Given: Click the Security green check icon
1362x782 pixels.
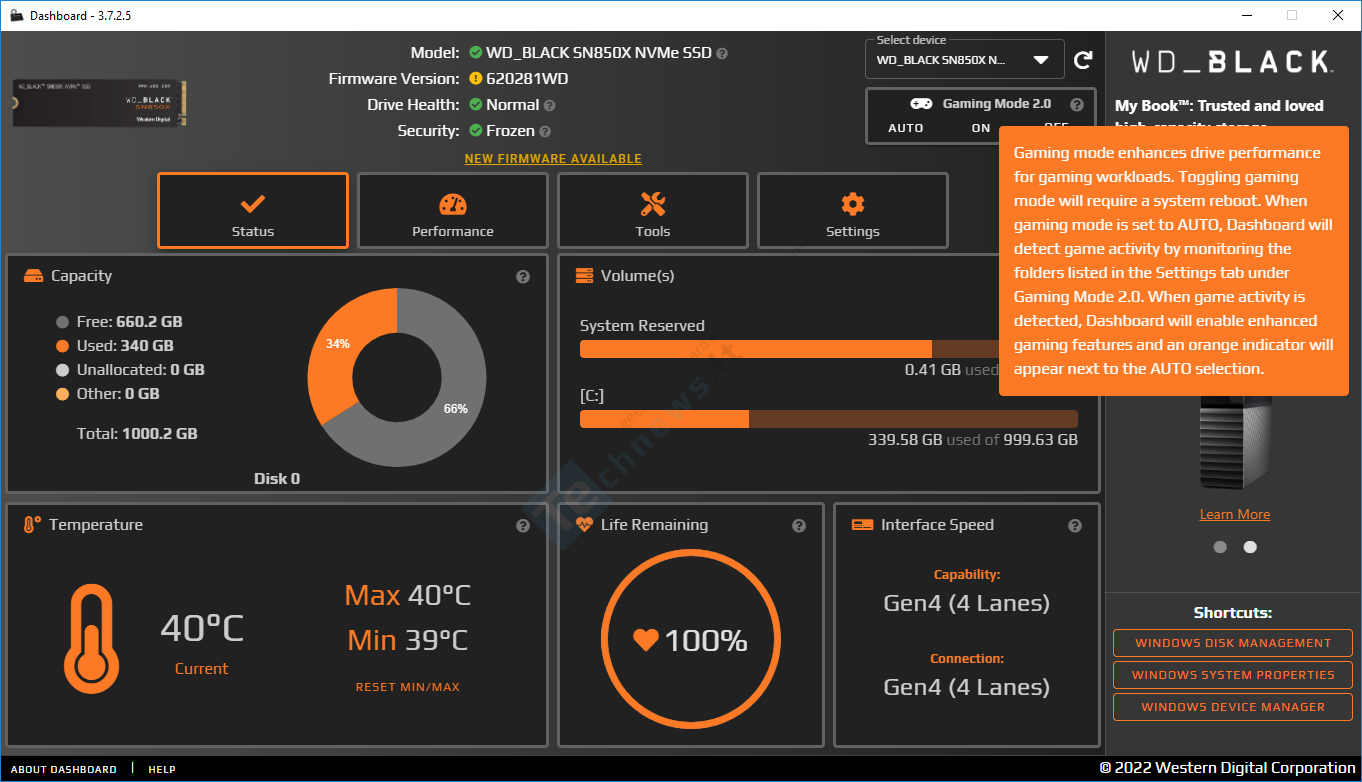Looking at the screenshot, I should coord(476,131).
